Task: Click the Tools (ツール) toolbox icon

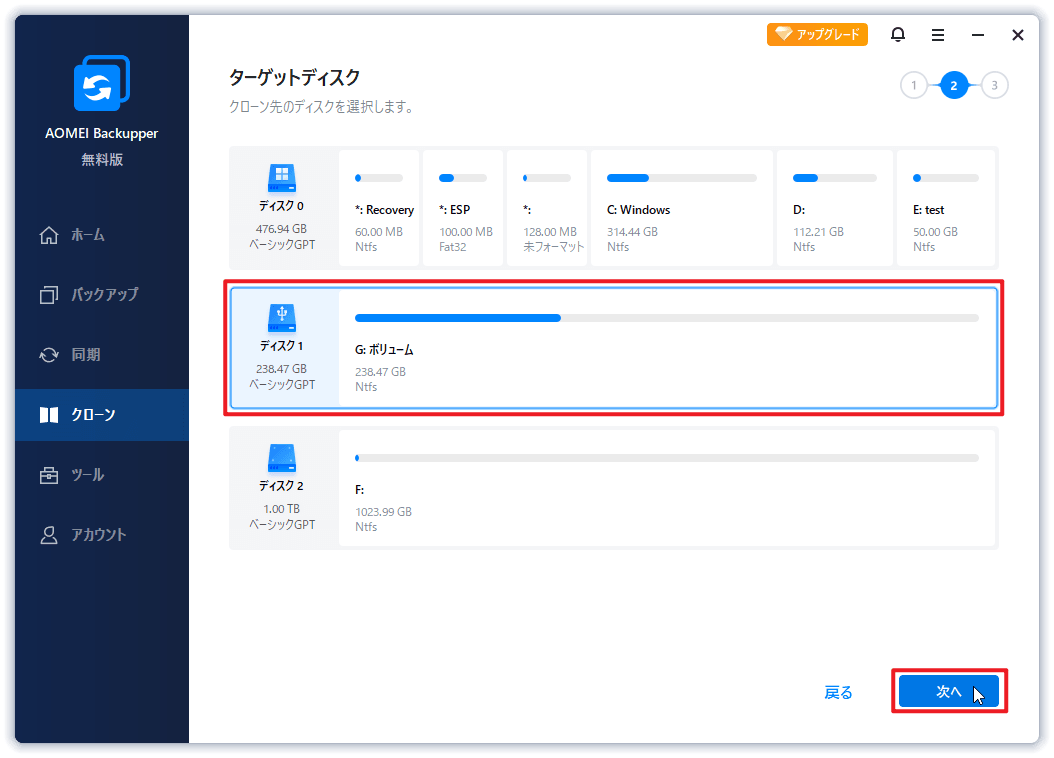Action: [49, 475]
